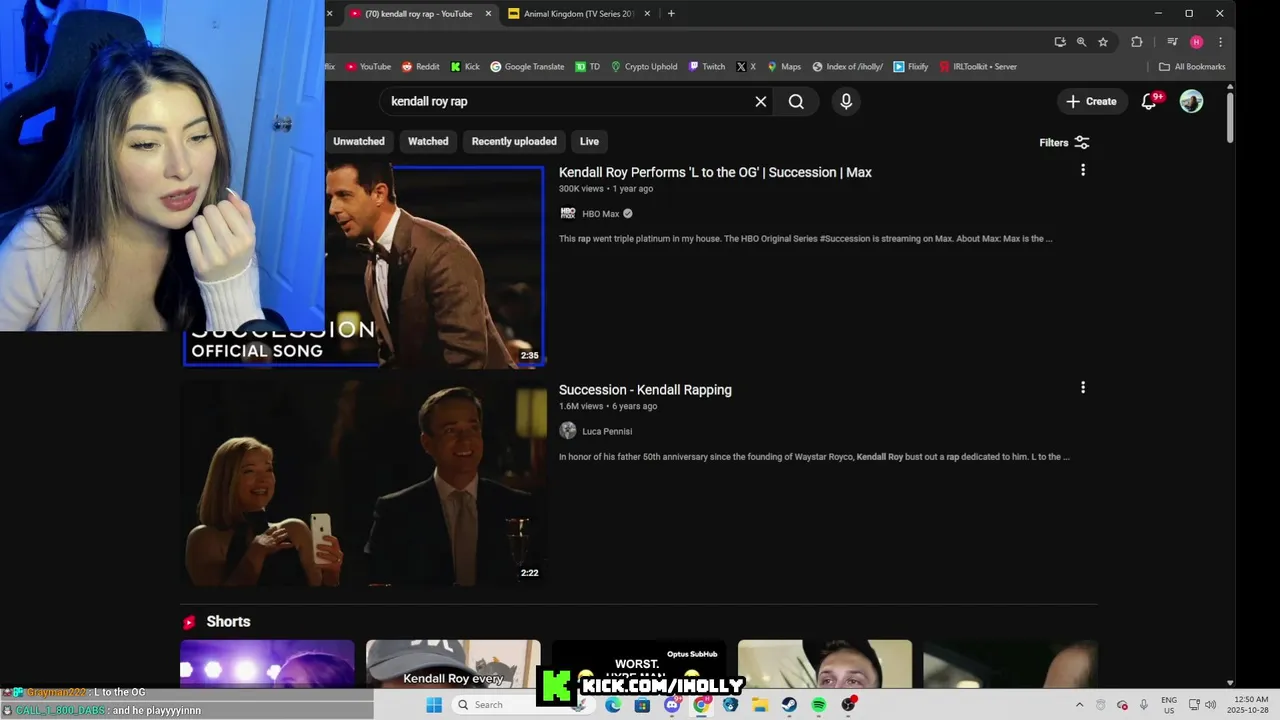The image size is (1280, 720).
Task: Click Luca Pennisi channel avatar
Action: click(568, 431)
